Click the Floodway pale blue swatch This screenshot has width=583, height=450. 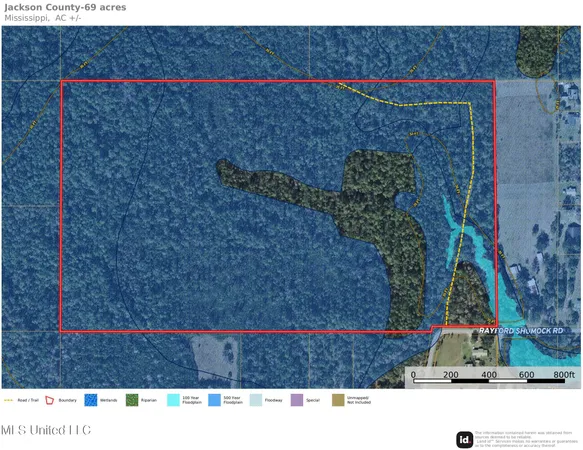tap(256, 400)
